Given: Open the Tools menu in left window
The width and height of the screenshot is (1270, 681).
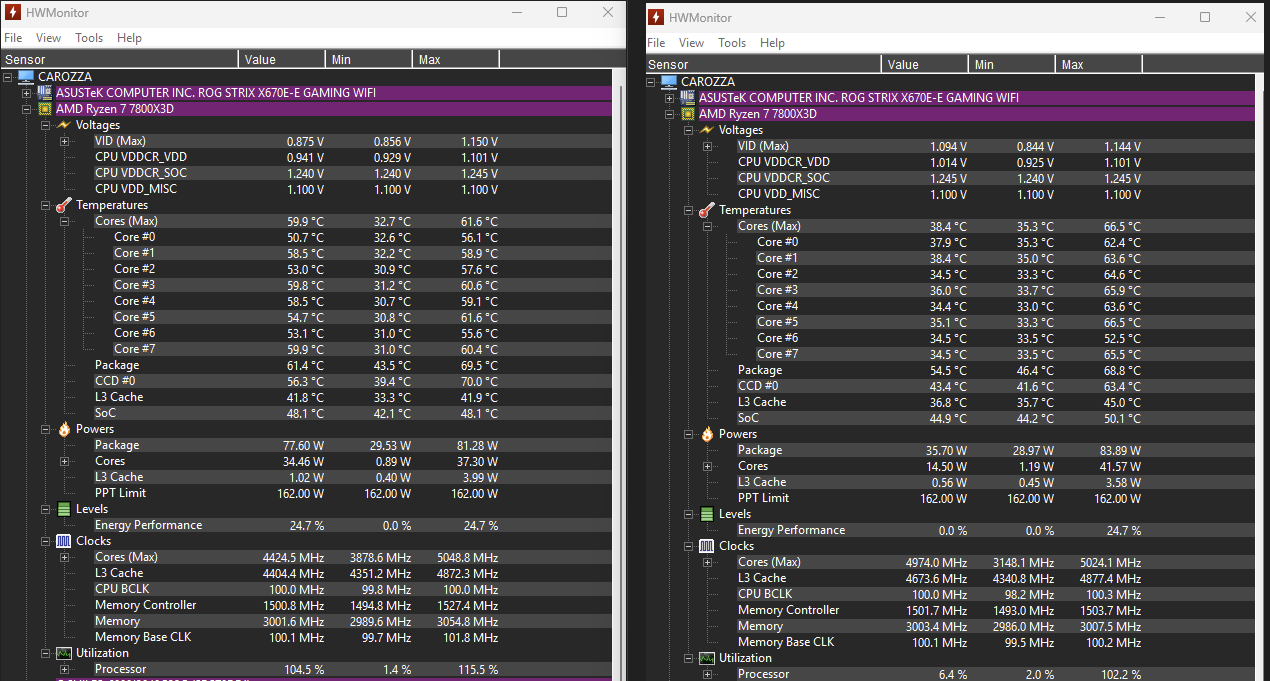Looking at the screenshot, I should (x=89, y=38).
